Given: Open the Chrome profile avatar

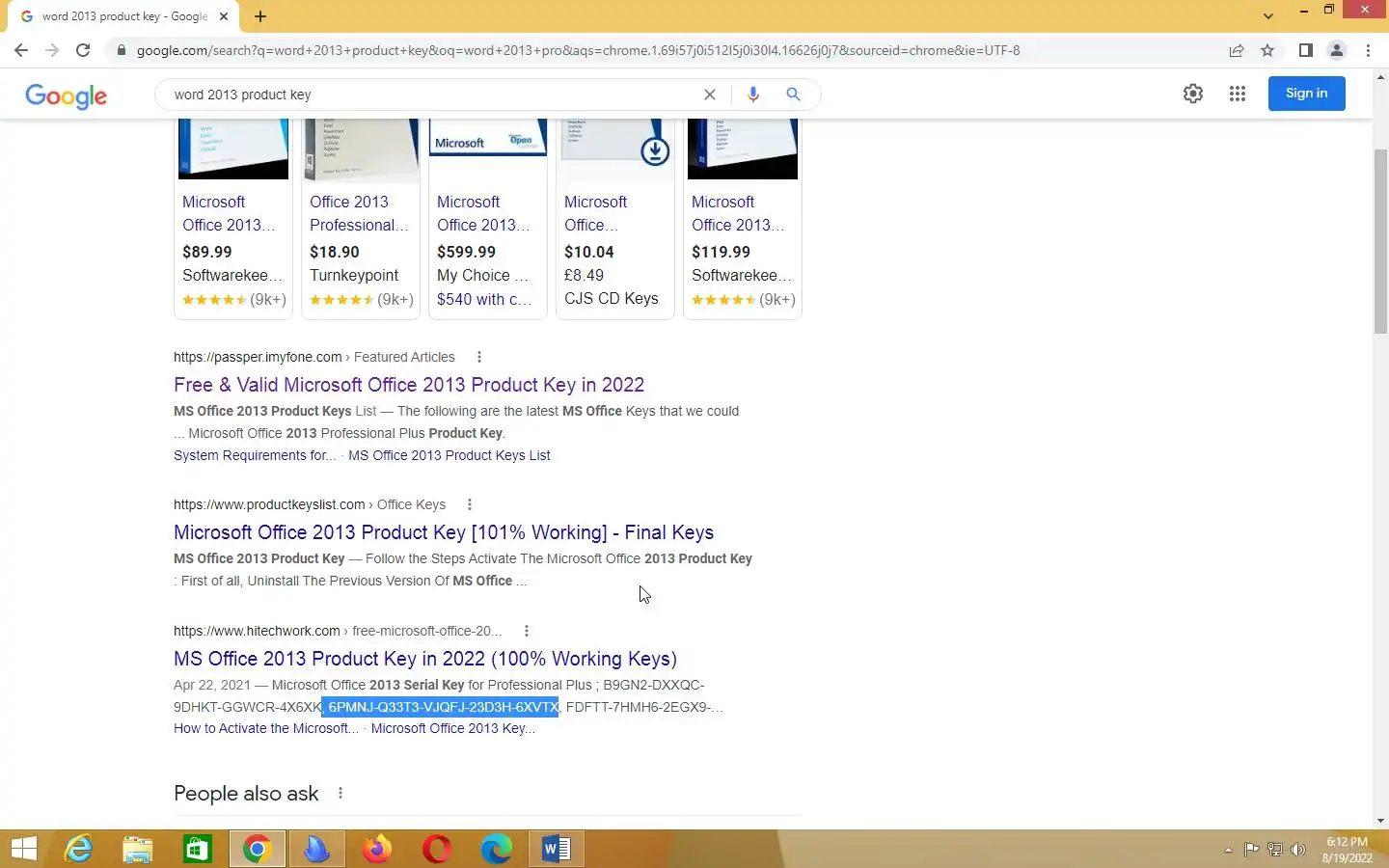Looking at the screenshot, I should point(1337,50).
